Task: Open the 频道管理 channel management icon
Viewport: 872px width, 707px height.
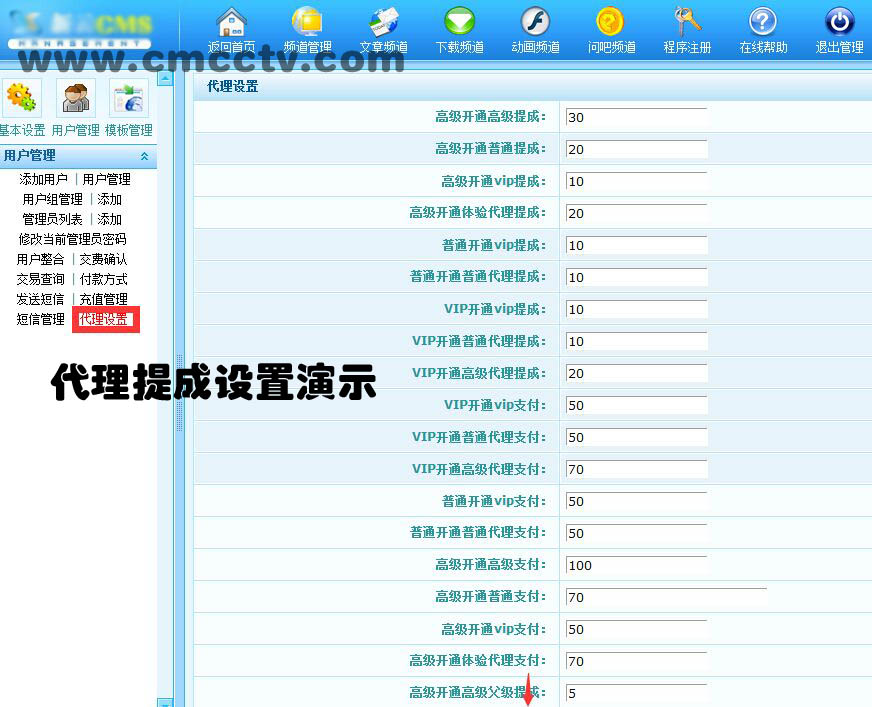Action: pos(308,22)
